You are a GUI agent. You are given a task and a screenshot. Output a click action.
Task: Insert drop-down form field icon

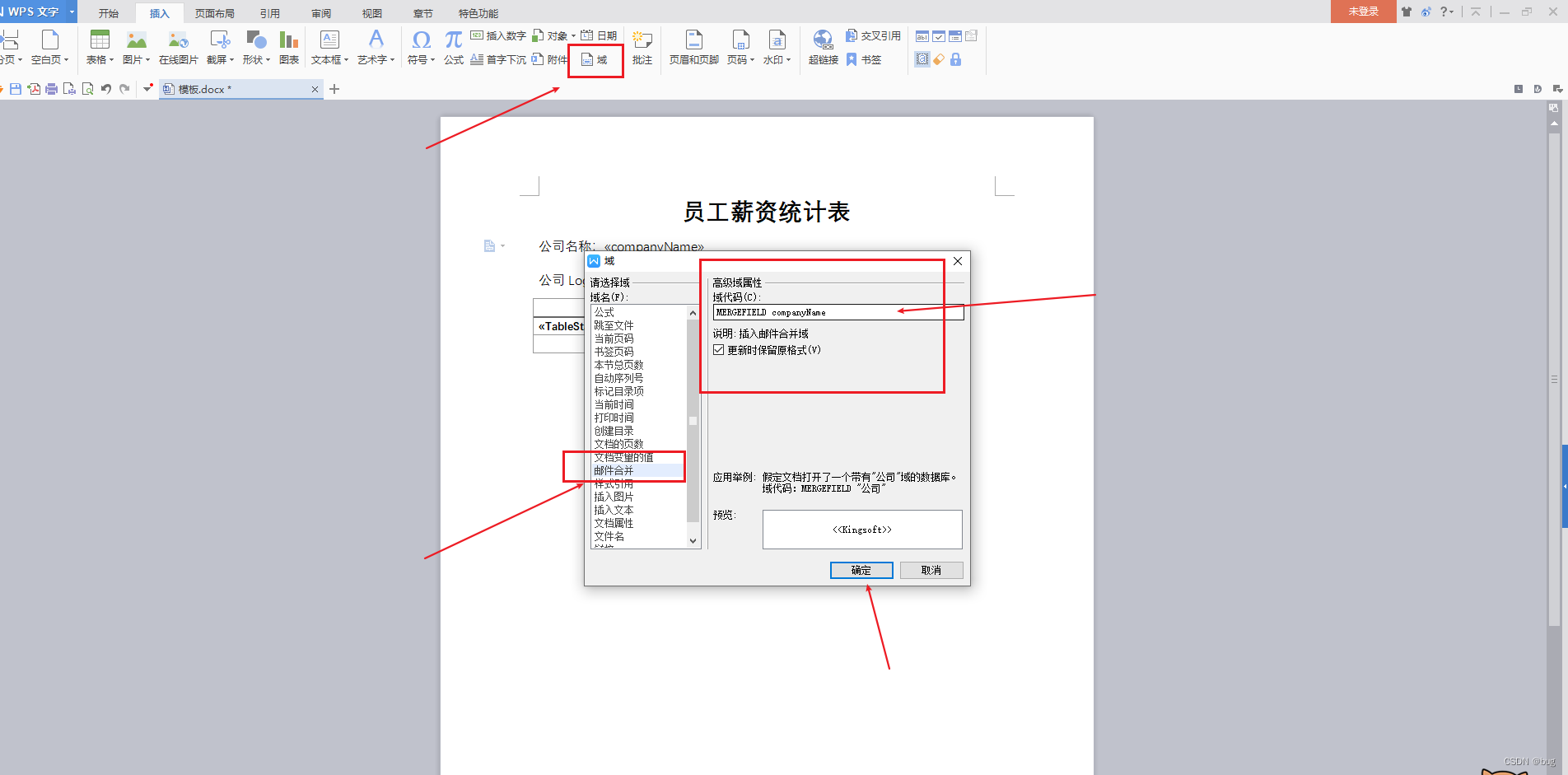click(x=955, y=36)
